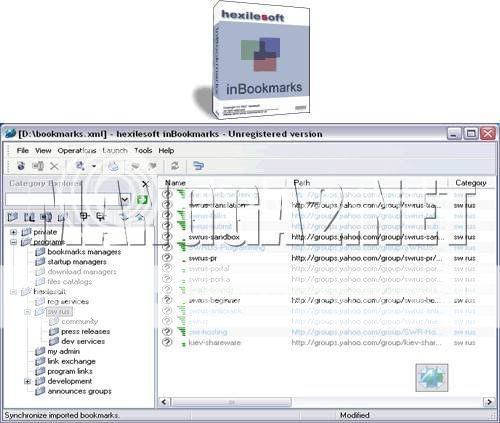Select the private category
This screenshot has height=423, width=500.
point(45,232)
